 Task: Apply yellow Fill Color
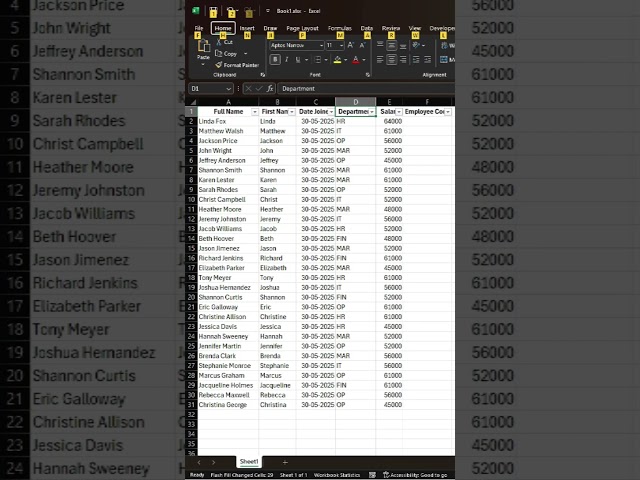337,60
